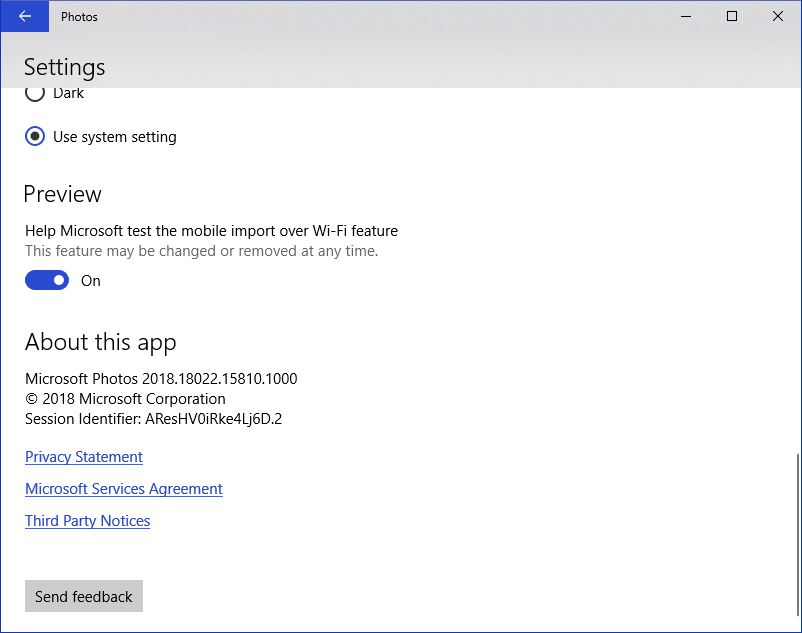This screenshot has height=633, width=802.
Task: Click the Help Microsoft test mobile import text
Action: coord(211,231)
